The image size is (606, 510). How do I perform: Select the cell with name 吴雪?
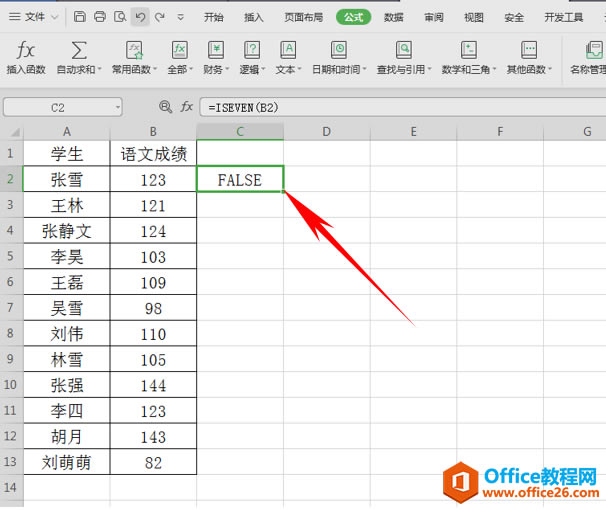click(x=67, y=308)
